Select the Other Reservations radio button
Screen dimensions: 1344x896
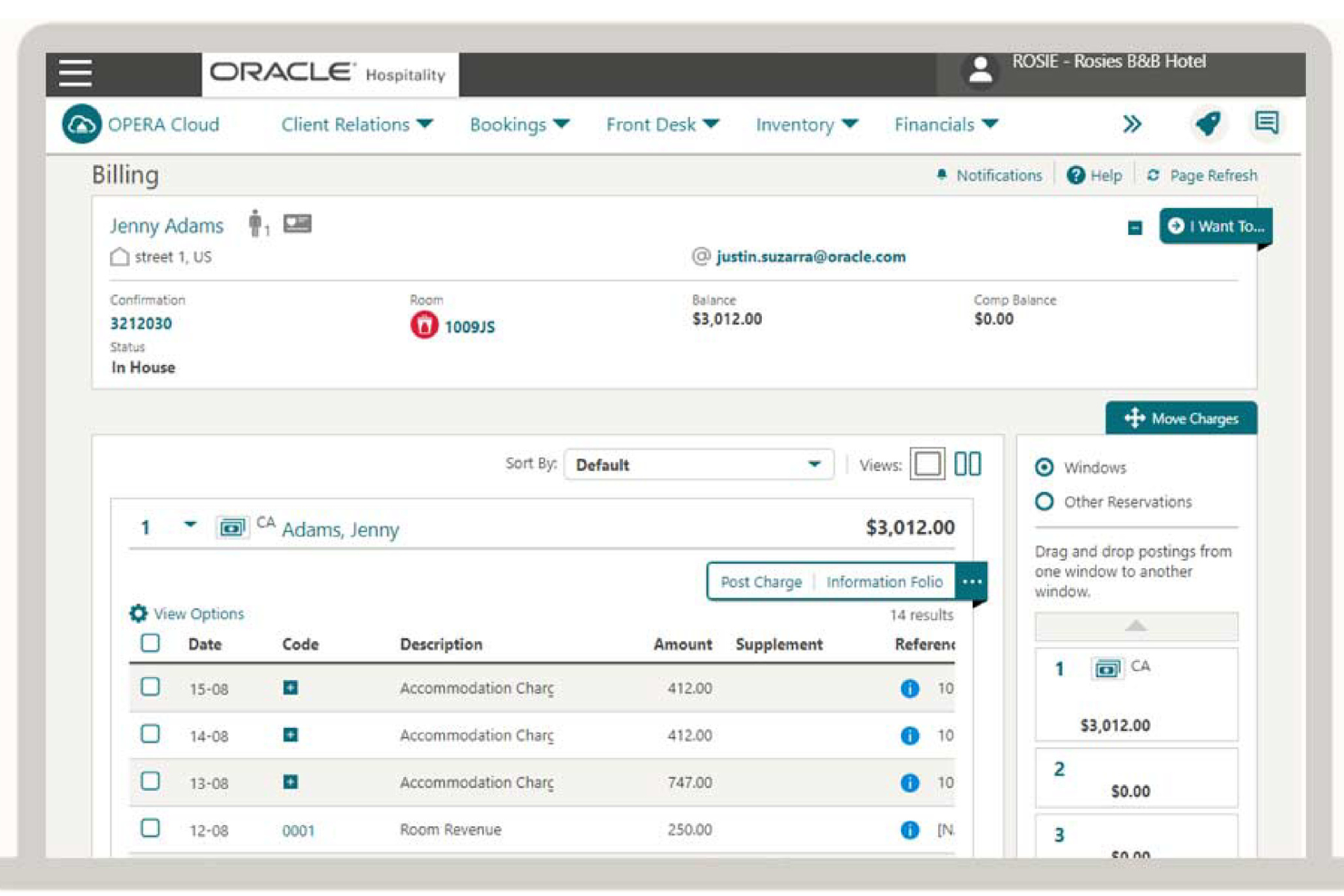[1044, 502]
